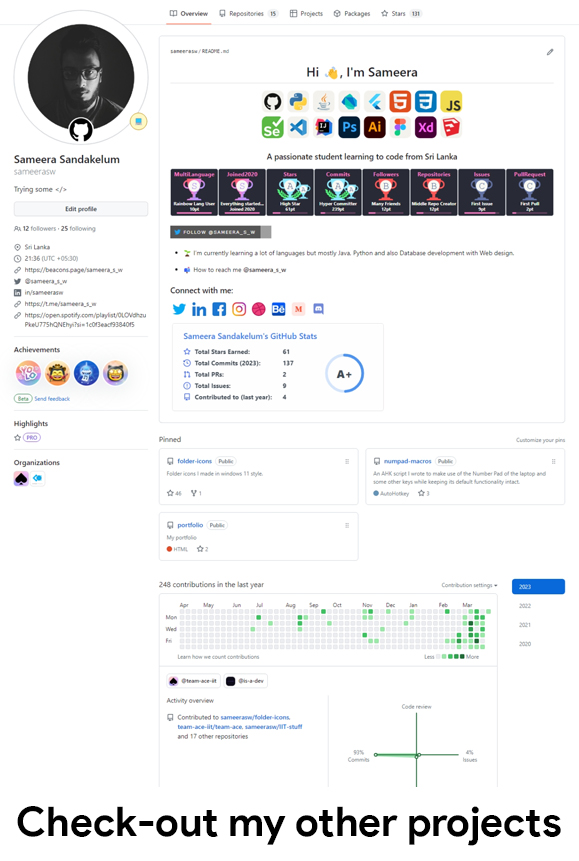The image size is (579, 861).
Task: Click the Instagram icon in social links
Action: pos(239,309)
